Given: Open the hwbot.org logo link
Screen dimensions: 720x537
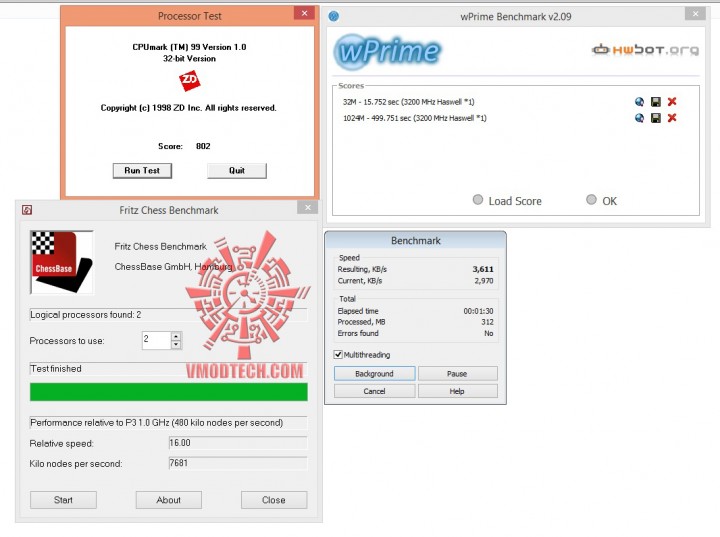Looking at the screenshot, I should 645,49.
